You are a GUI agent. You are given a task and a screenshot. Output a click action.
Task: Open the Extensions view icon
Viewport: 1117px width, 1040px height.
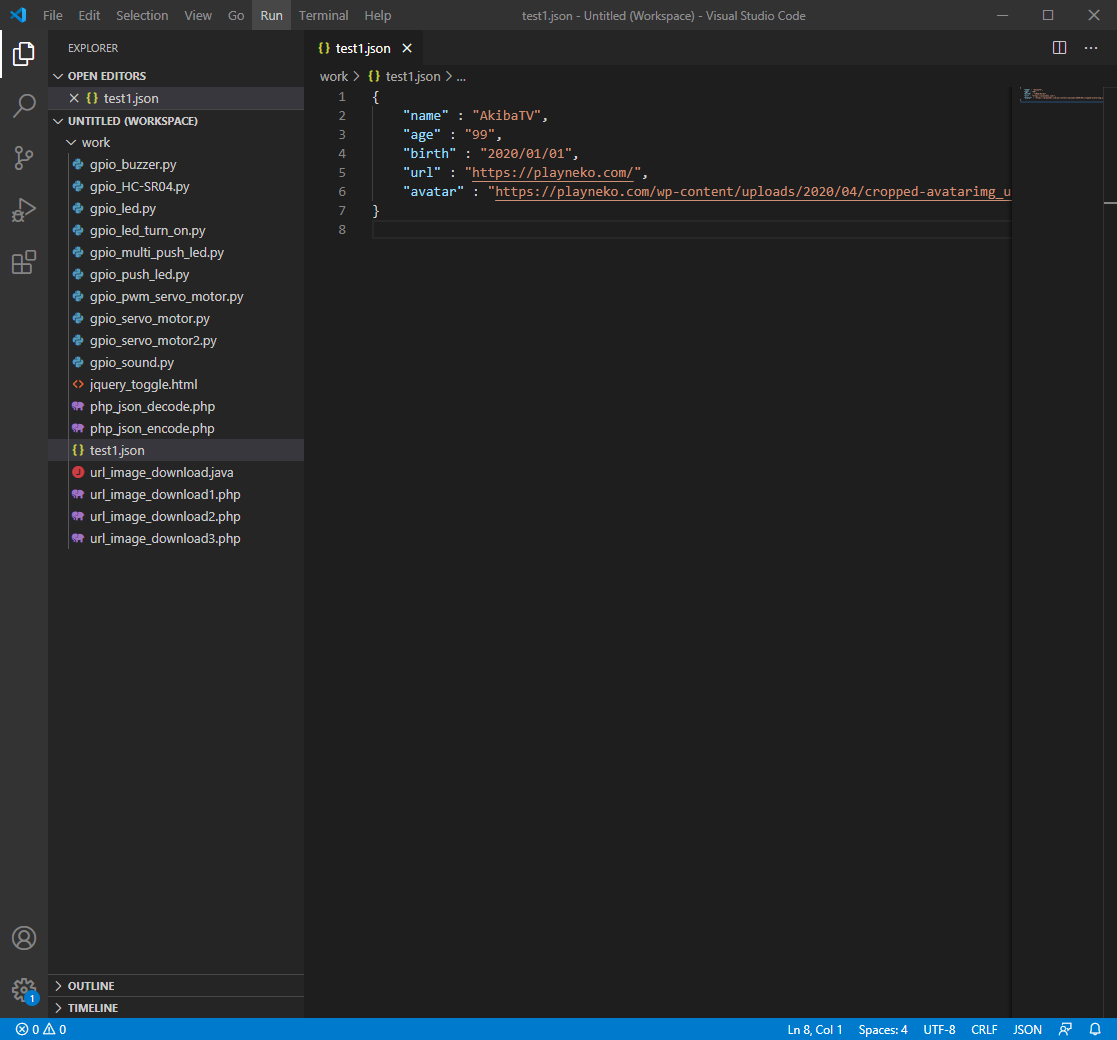pyautogui.click(x=24, y=262)
